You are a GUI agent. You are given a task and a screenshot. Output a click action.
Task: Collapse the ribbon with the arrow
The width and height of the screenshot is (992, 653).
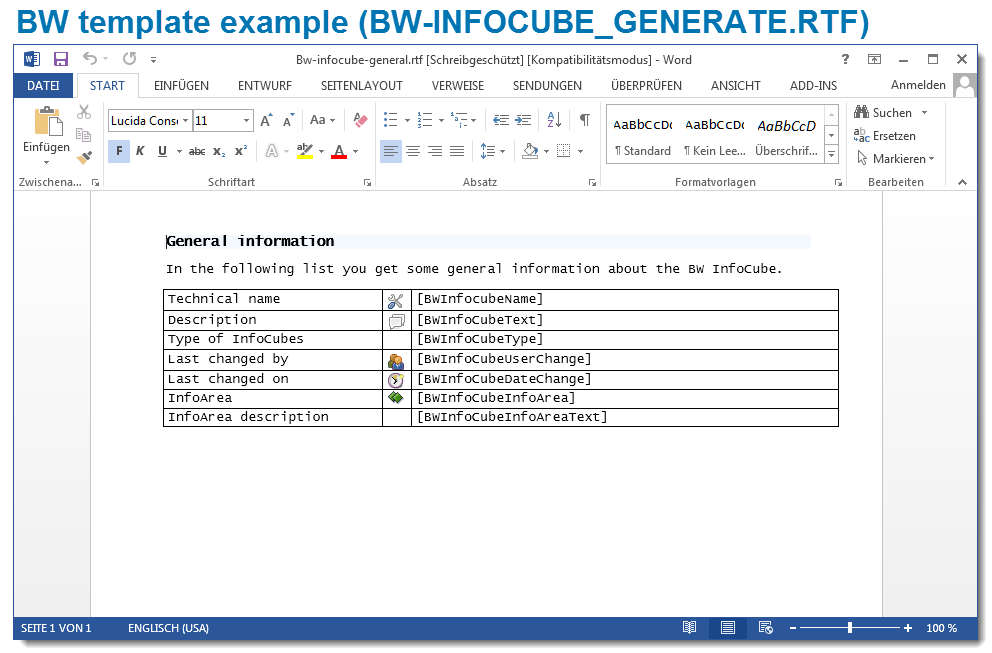pyautogui.click(x=962, y=182)
